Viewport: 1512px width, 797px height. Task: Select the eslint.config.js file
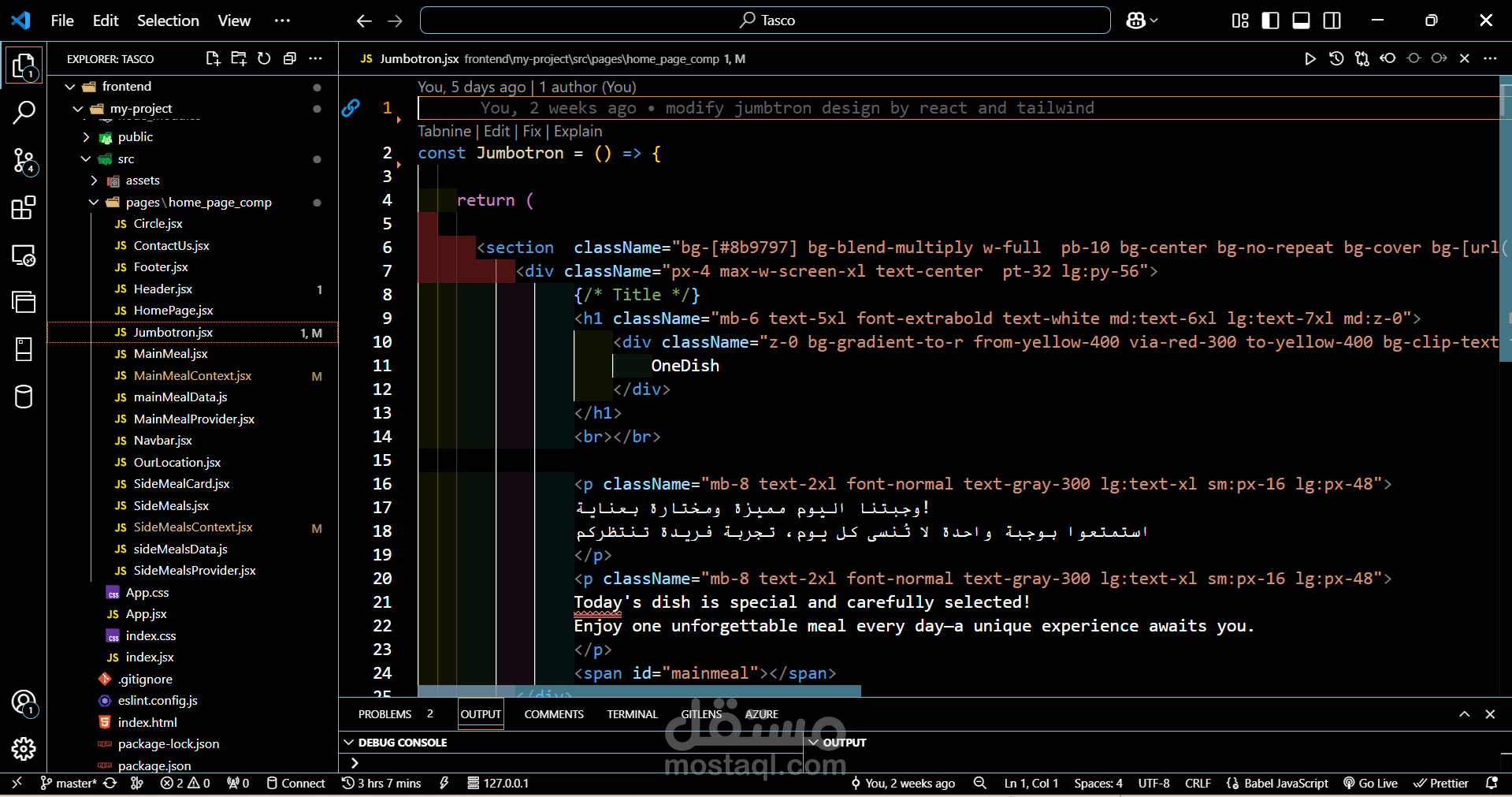tap(158, 701)
